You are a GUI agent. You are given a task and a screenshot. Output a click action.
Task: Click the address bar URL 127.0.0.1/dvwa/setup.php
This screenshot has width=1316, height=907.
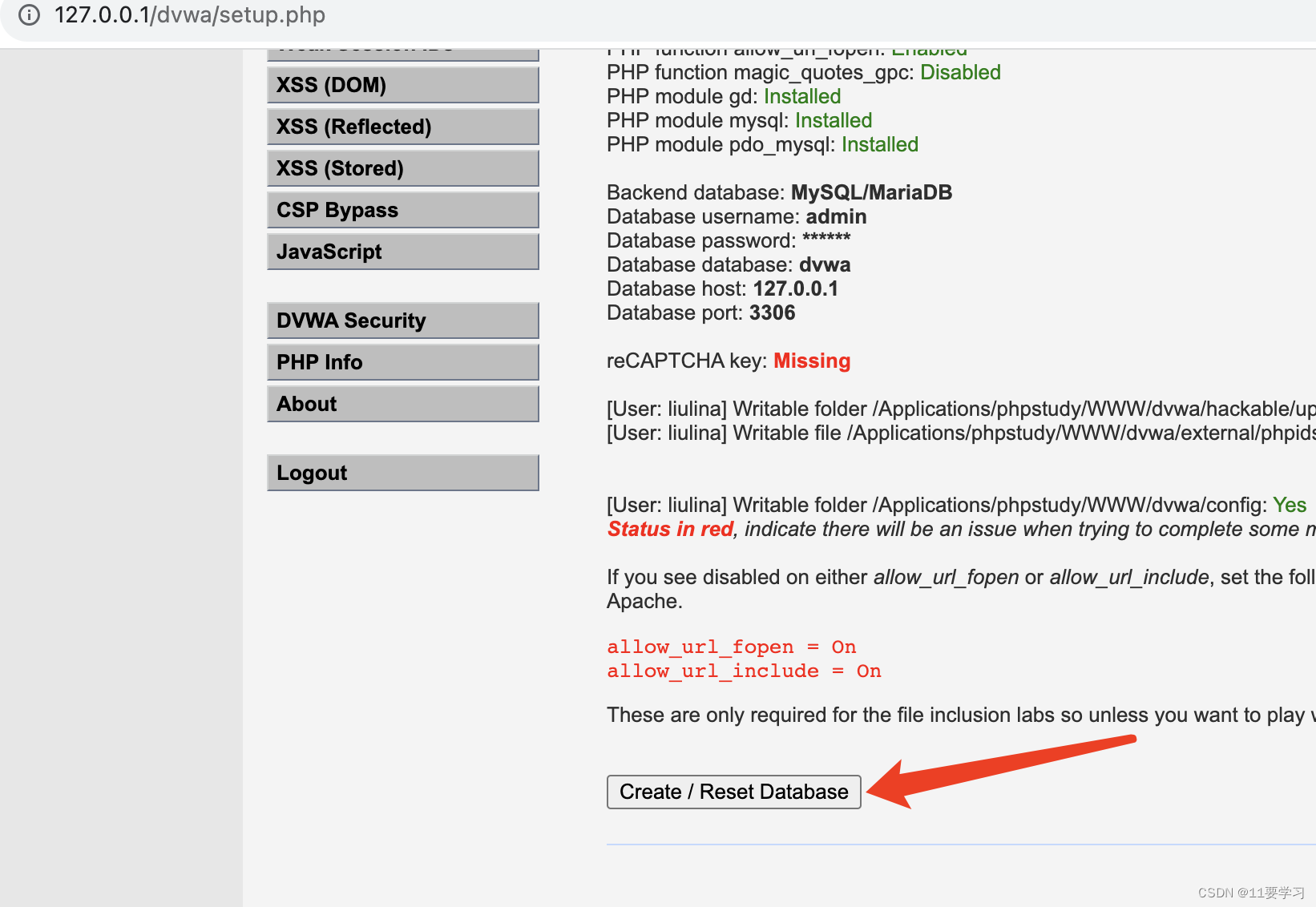(x=190, y=15)
